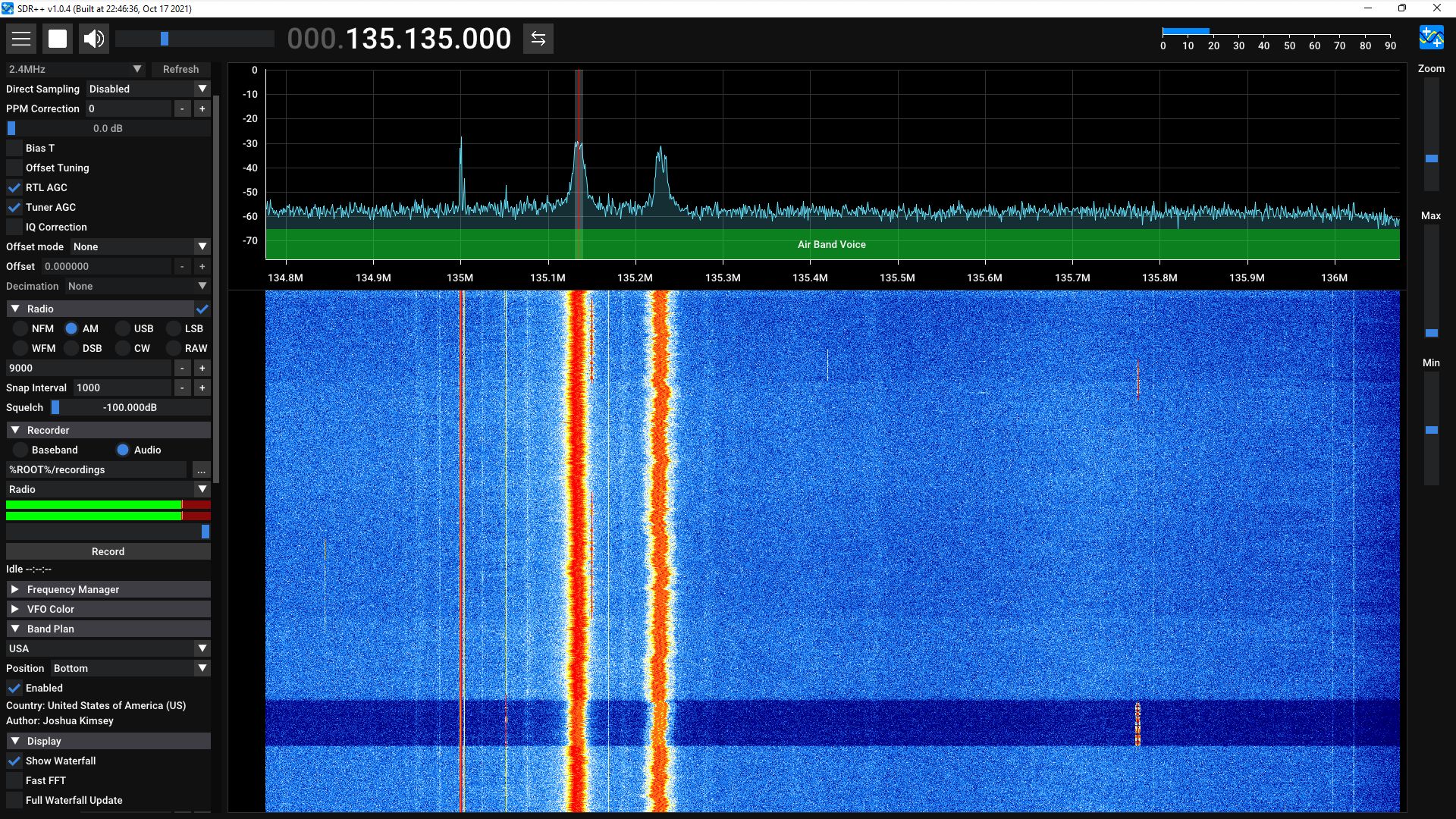Click the Record button
Image resolution: width=1456 pixels, height=819 pixels.
click(108, 551)
